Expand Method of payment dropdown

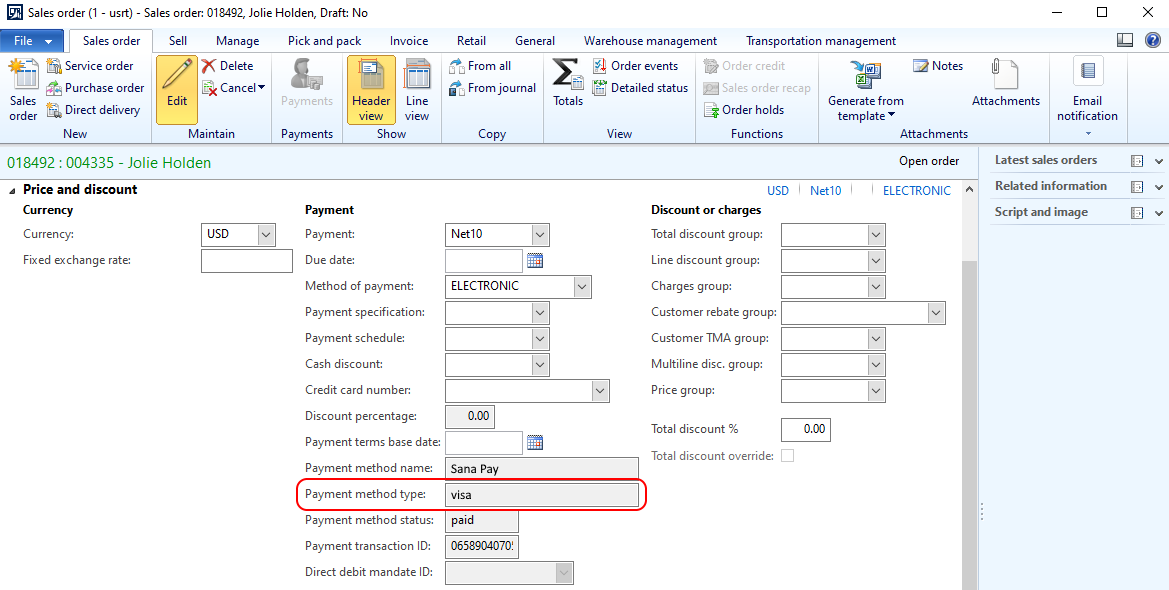582,287
